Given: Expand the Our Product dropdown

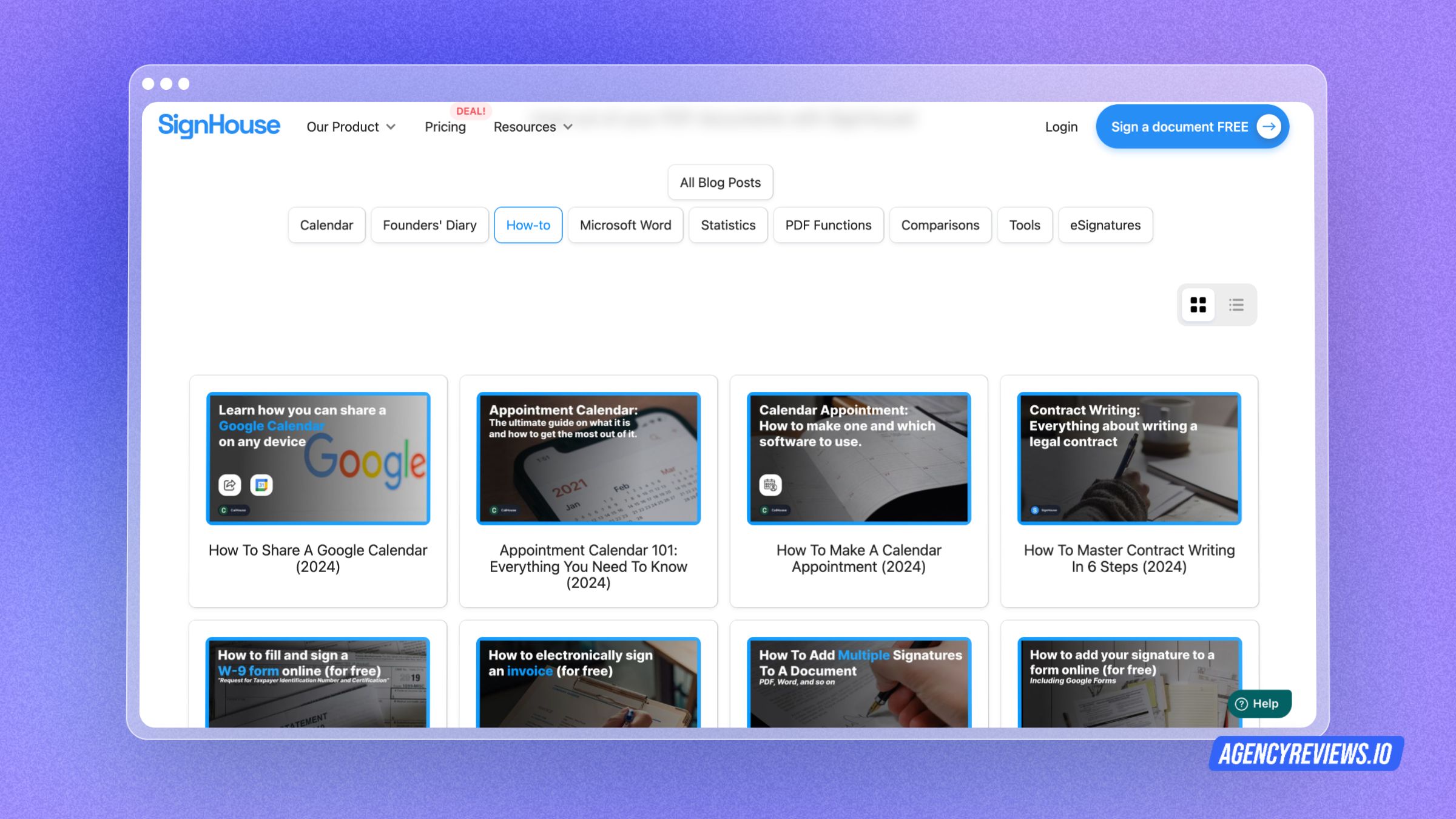Looking at the screenshot, I should tap(351, 127).
